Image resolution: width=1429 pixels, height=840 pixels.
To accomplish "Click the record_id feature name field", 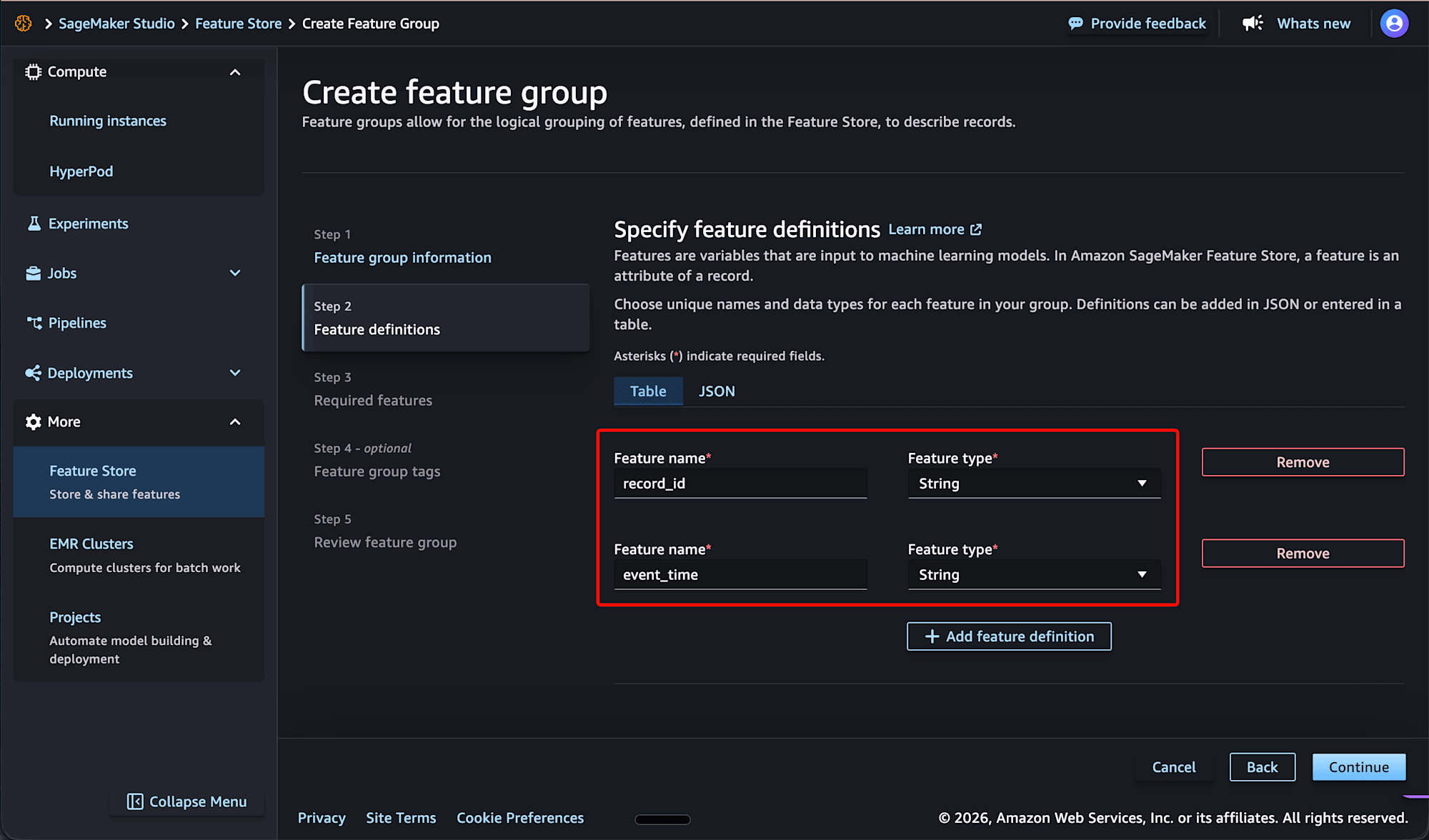I will 740,484.
